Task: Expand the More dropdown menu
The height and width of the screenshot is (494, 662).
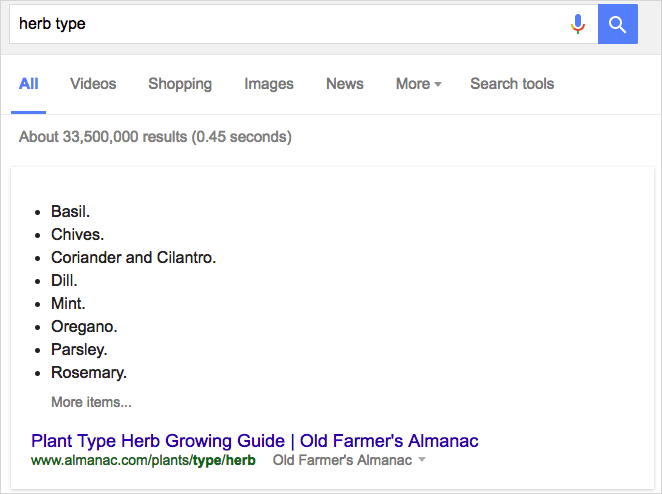Action: tap(418, 84)
